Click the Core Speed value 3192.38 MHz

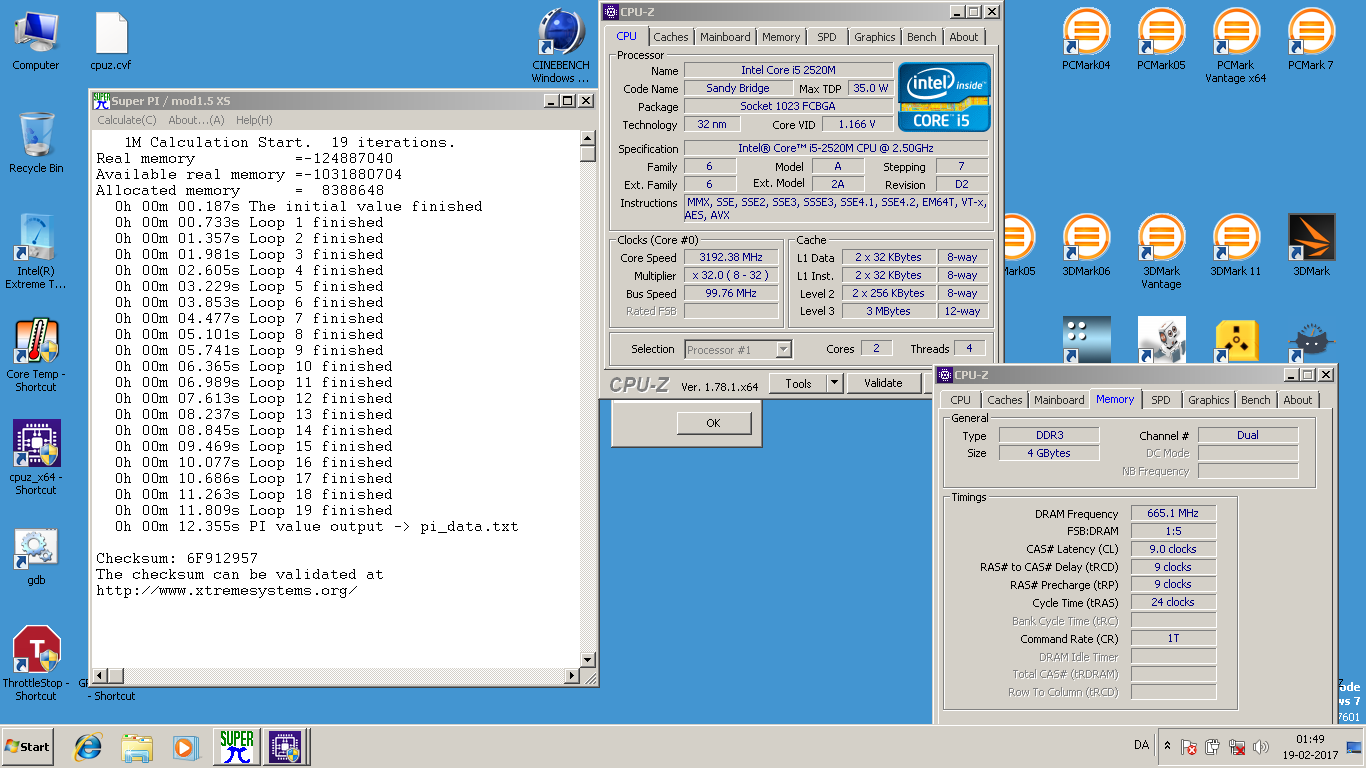(731, 257)
